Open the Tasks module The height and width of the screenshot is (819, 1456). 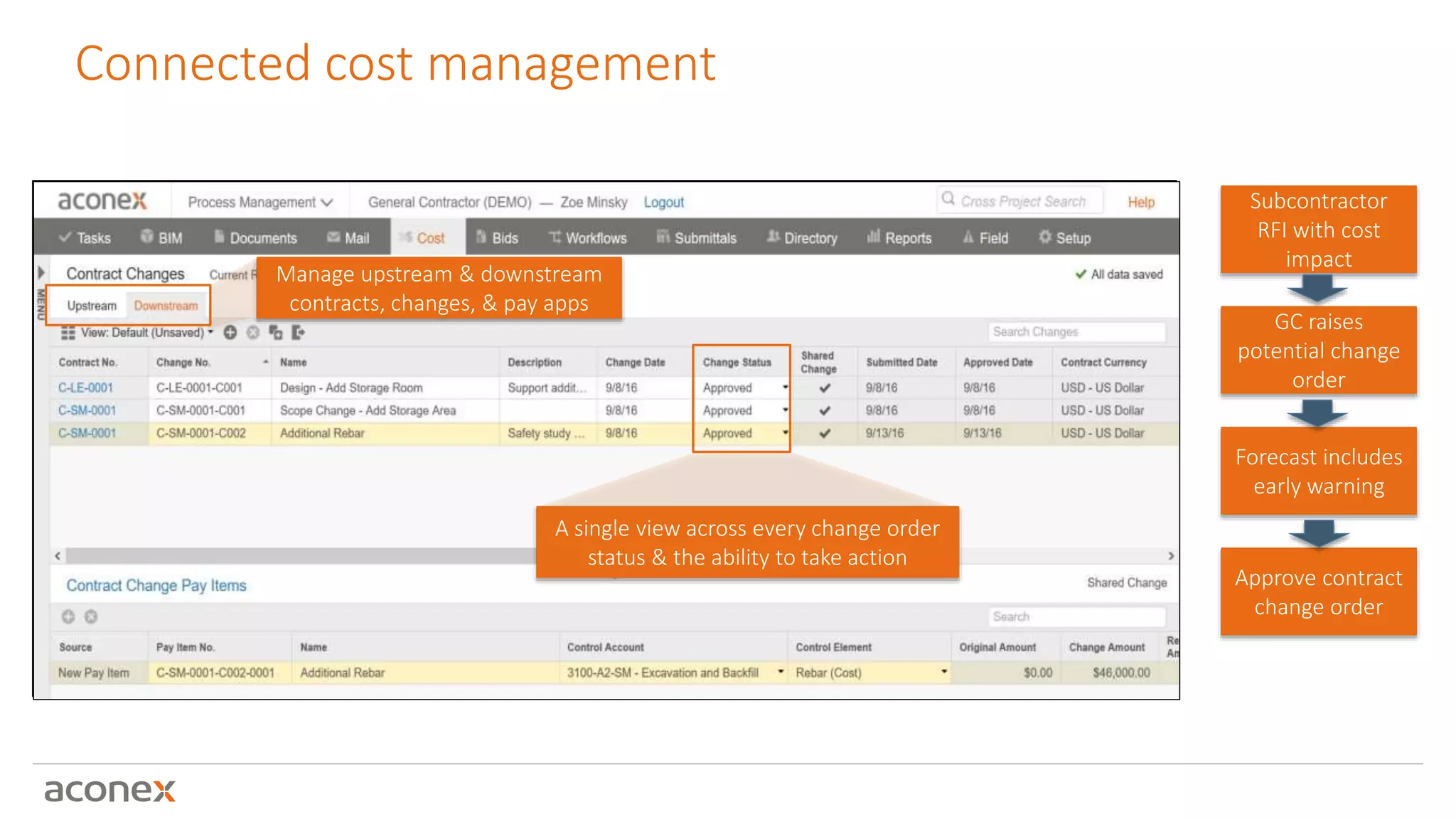[85, 237]
